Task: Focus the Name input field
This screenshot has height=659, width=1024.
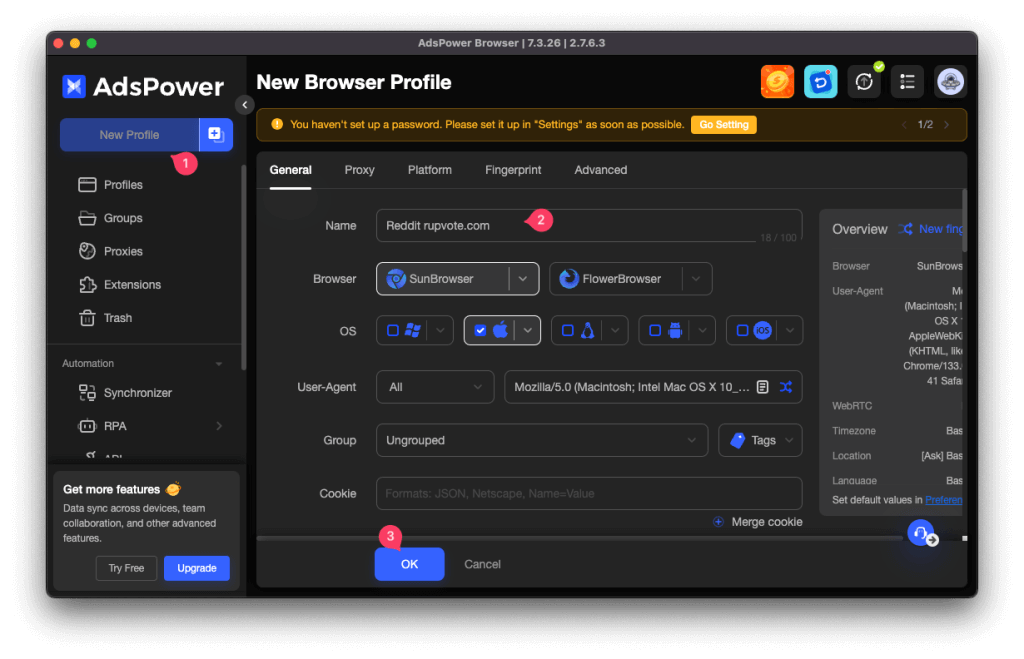Action: 589,226
